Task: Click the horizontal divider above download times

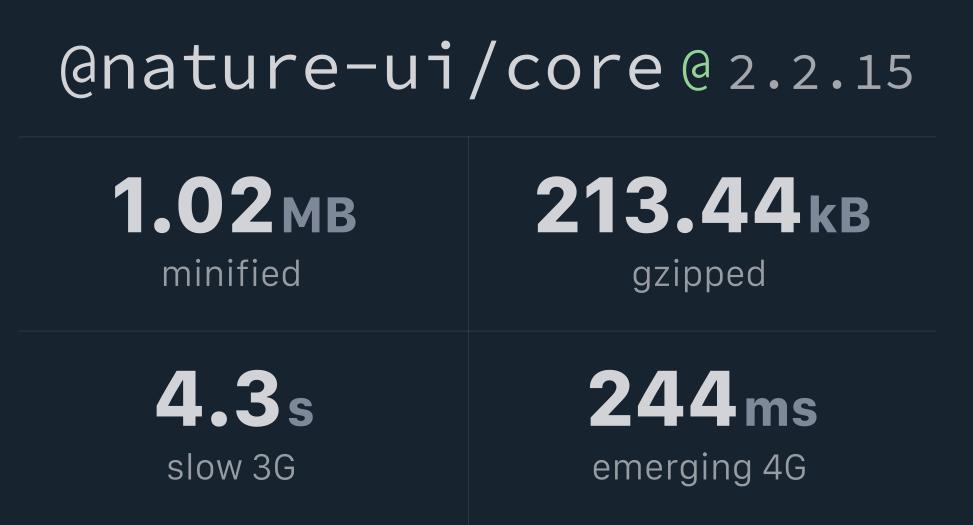Action: pos(477,331)
